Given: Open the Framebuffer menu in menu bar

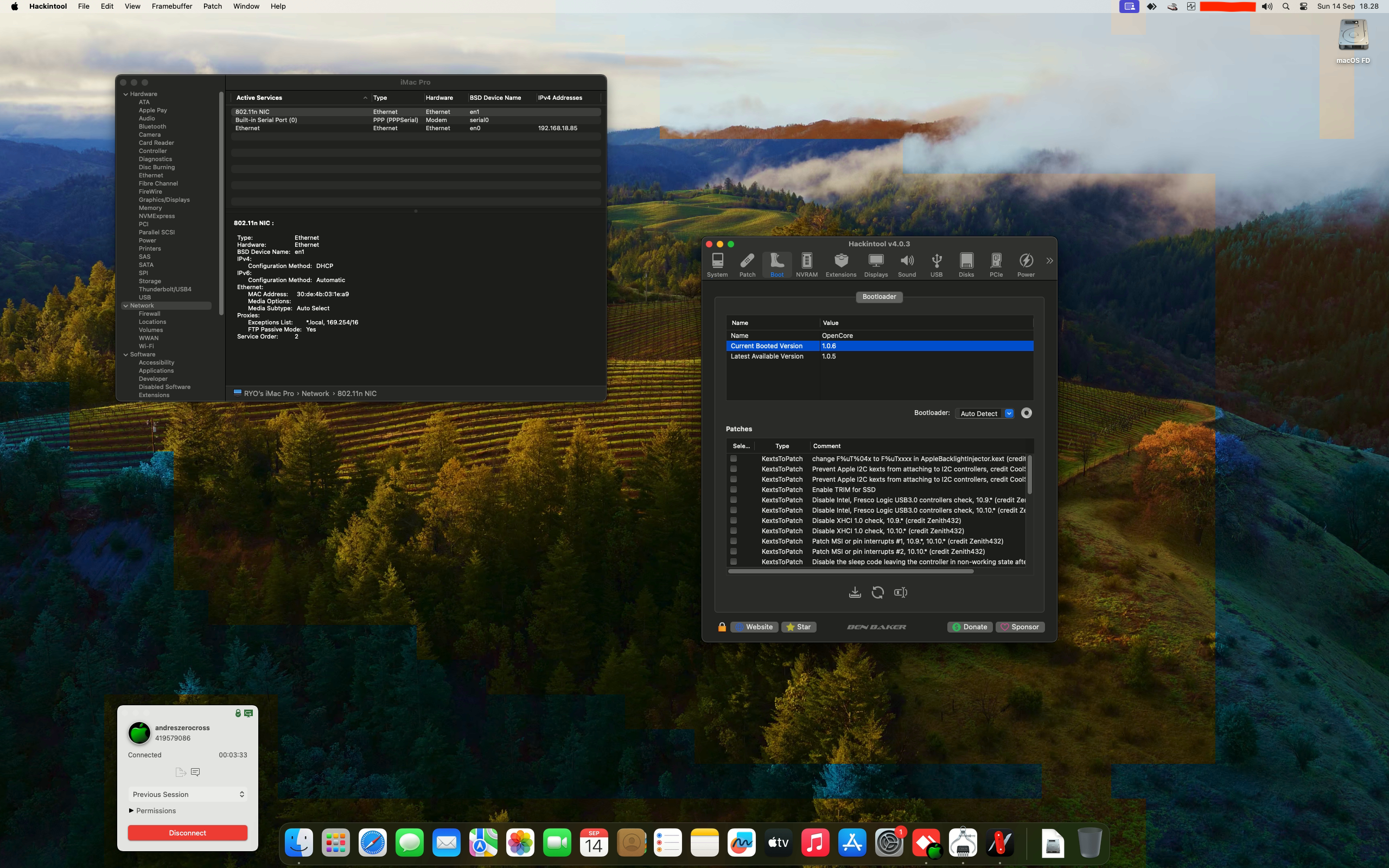Looking at the screenshot, I should 171,7.
